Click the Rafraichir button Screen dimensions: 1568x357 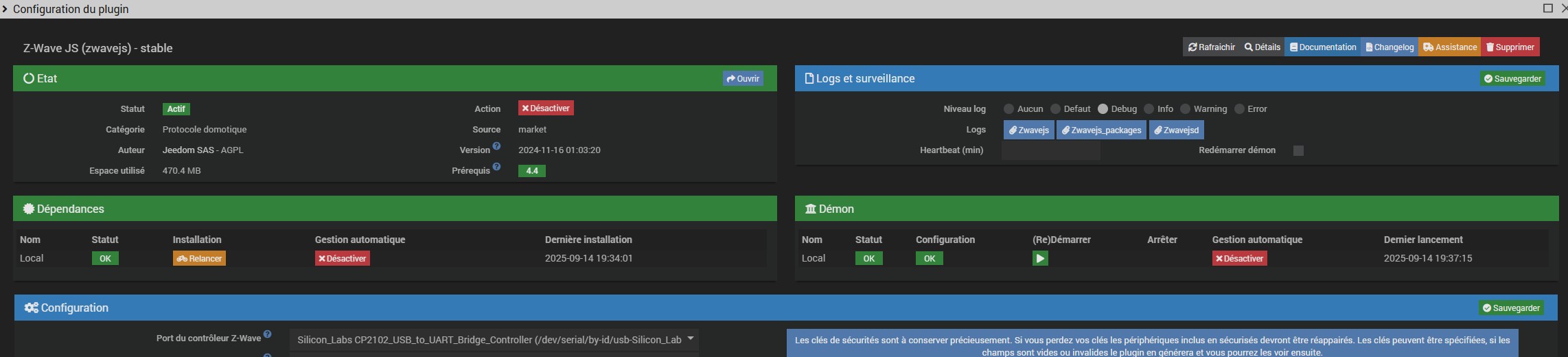click(1212, 47)
